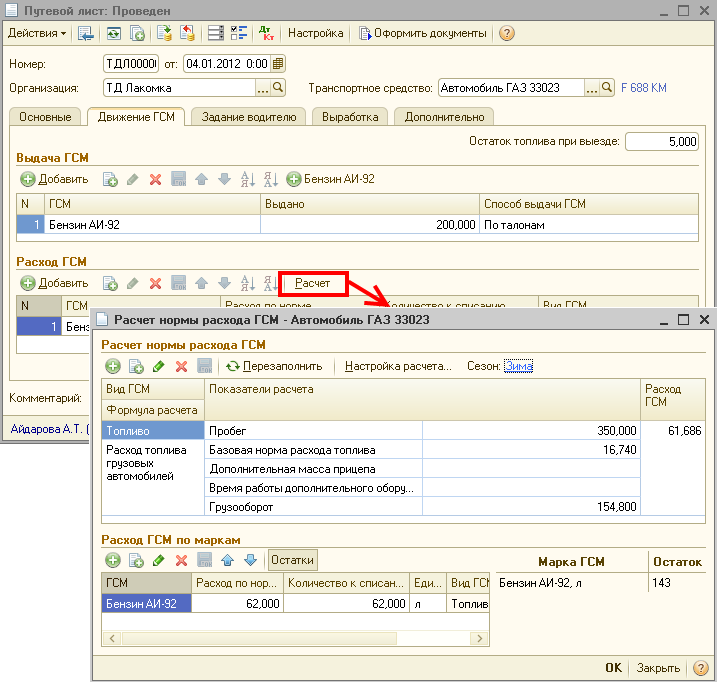This screenshot has height=682, width=717.
Task: Switch to the Задание водителю tab
Action: click(248, 117)
